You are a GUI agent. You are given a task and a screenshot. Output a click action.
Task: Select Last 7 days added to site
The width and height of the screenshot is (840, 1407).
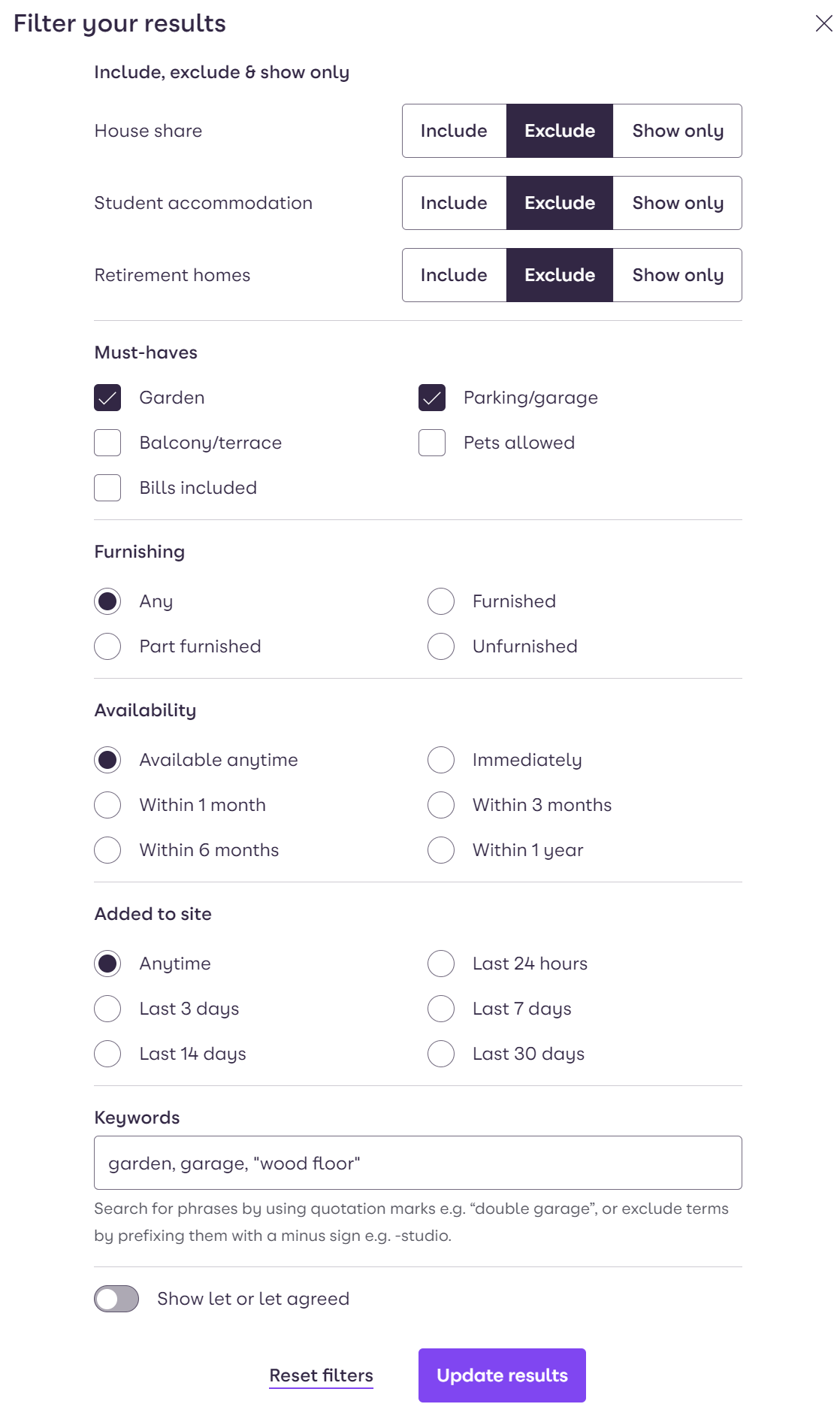[x=440, y=1009]
